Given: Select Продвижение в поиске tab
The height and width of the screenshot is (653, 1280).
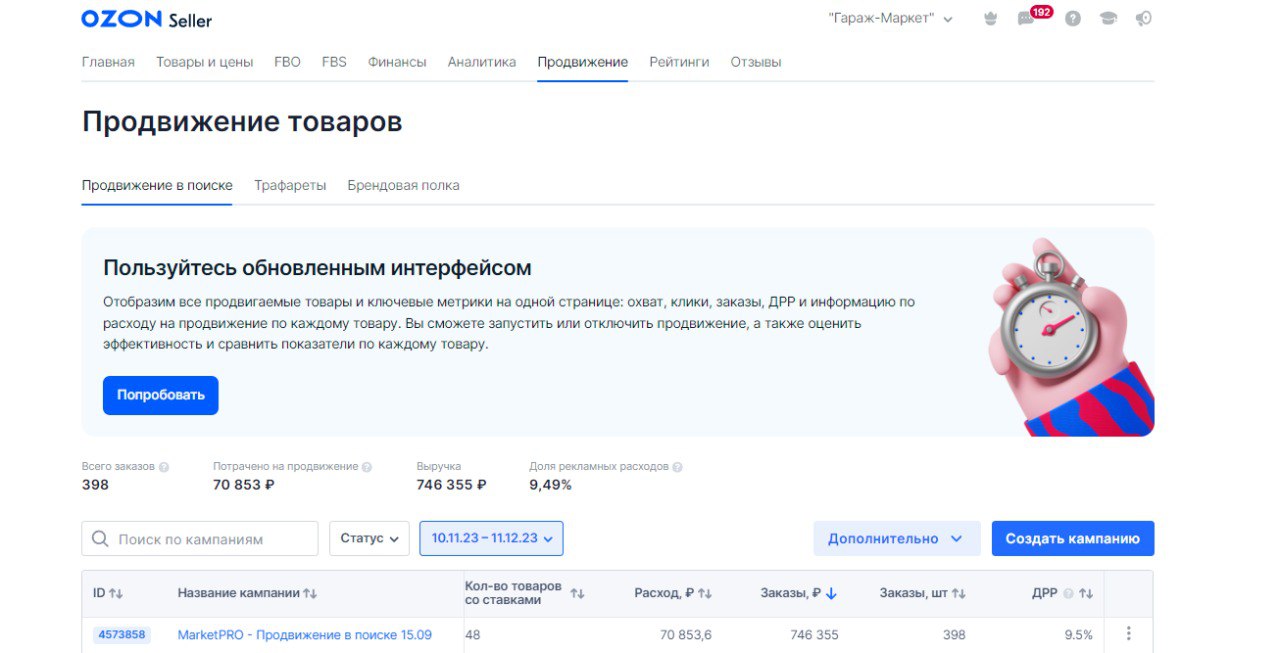Looking at the screenshot, I should pyautogui.click(x=157, y=186).
